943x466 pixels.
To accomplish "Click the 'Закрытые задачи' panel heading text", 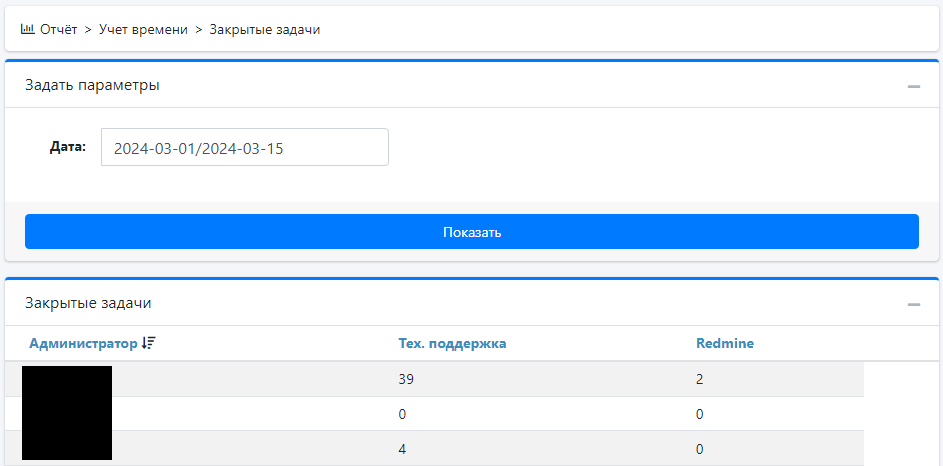I will tap(88, 303).
